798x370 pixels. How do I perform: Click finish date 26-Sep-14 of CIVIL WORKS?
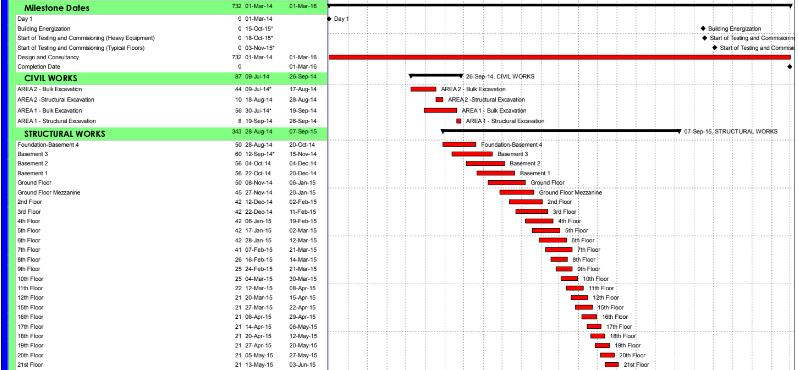303,76
